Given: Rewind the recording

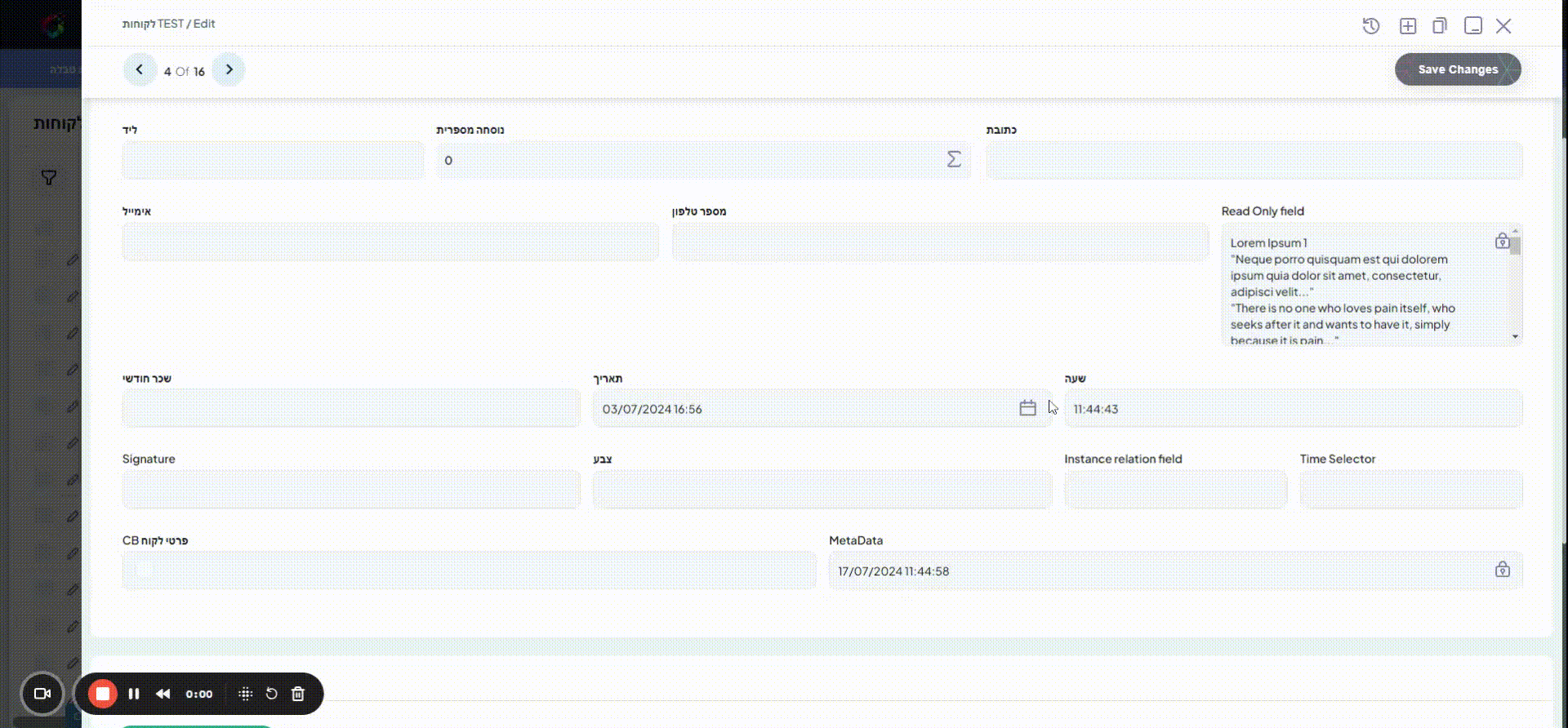Looking at the screenshot, I should pyautogui.click(x=163, y=694).
